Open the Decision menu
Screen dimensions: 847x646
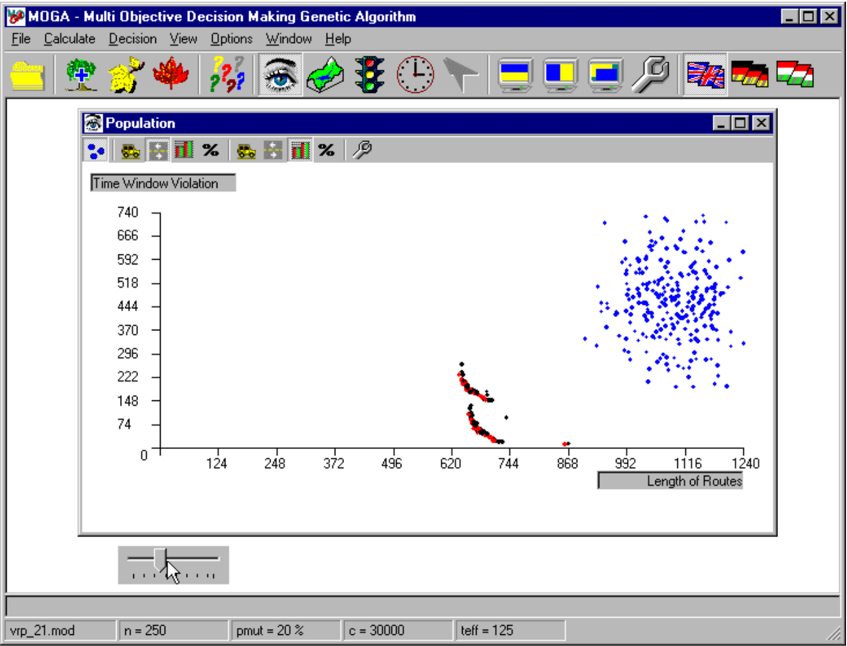click(x=133, y=39)
